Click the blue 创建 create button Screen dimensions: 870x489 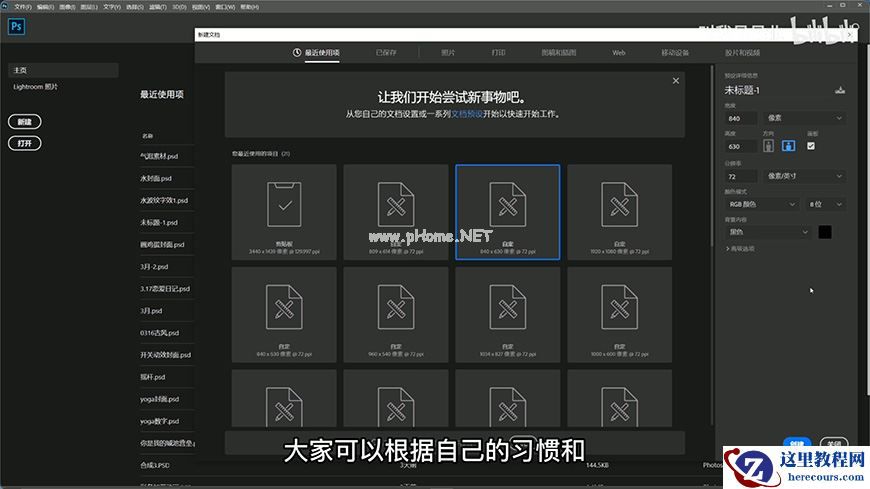coord(797,442)
